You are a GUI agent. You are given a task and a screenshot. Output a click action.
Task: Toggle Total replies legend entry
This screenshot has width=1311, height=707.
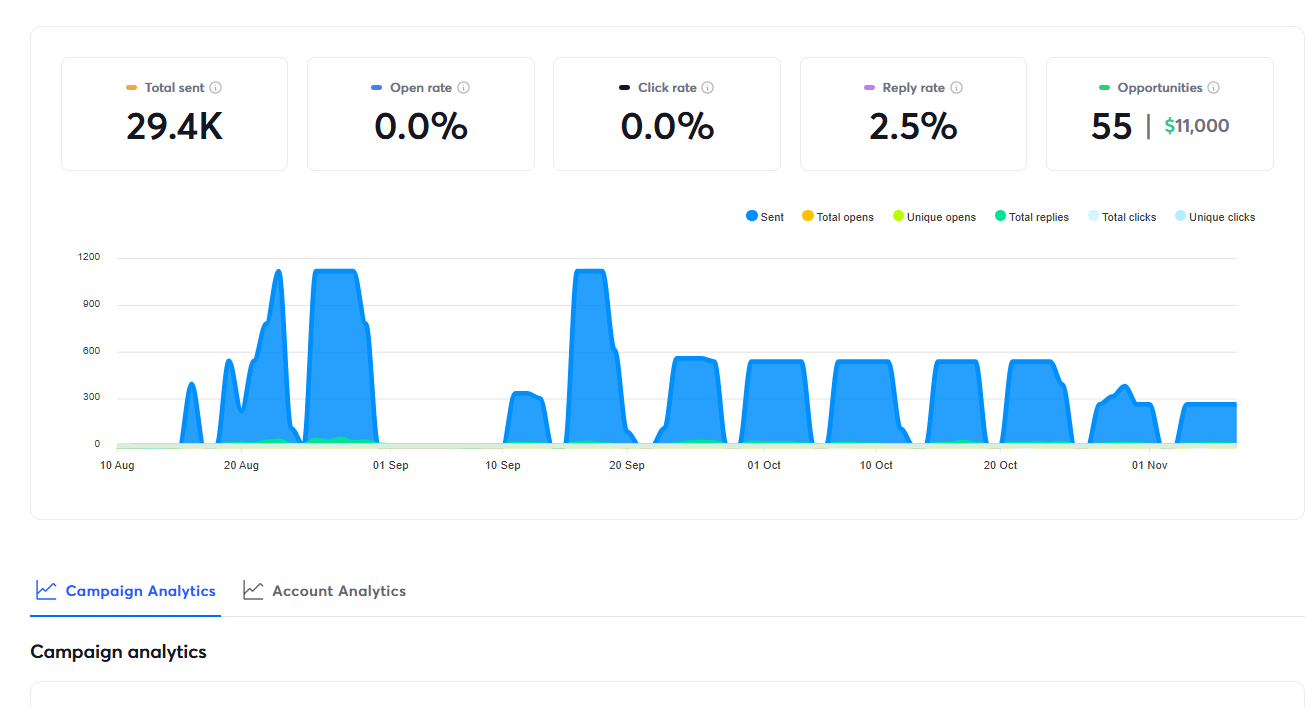[x=1032, y=217]
